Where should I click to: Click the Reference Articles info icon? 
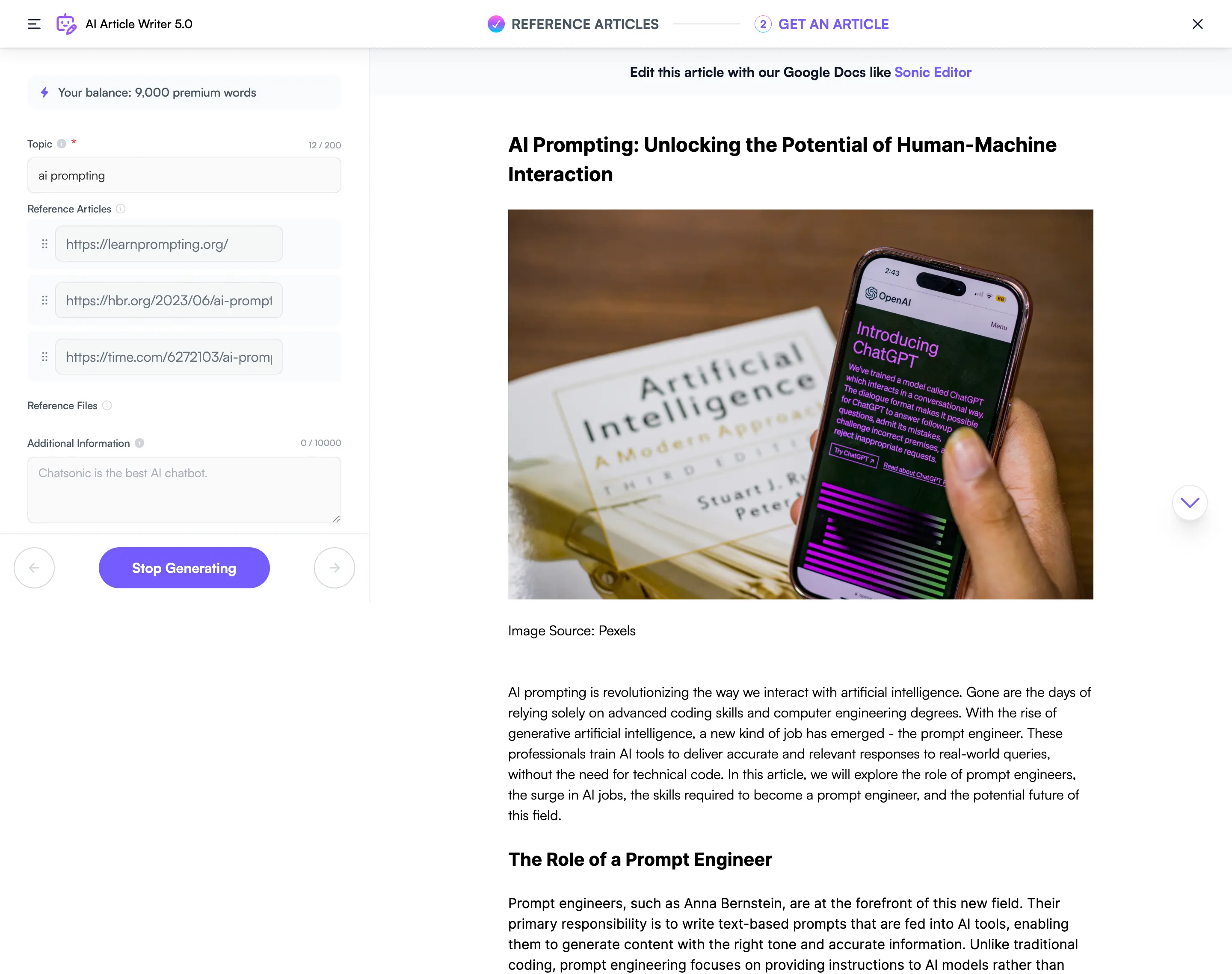tap(121, 209)
